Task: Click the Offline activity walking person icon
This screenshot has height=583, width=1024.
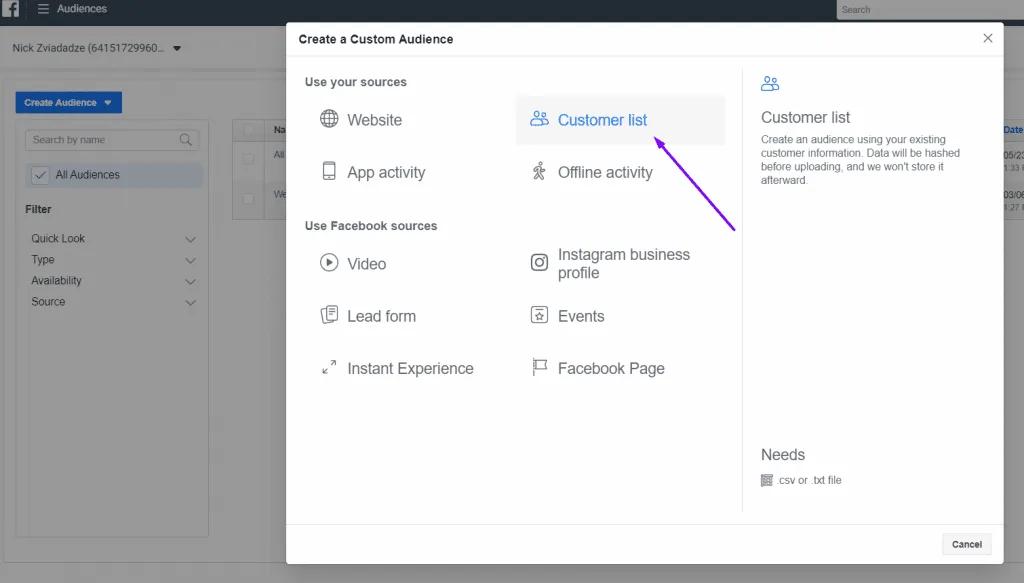Action: (539, 171)
